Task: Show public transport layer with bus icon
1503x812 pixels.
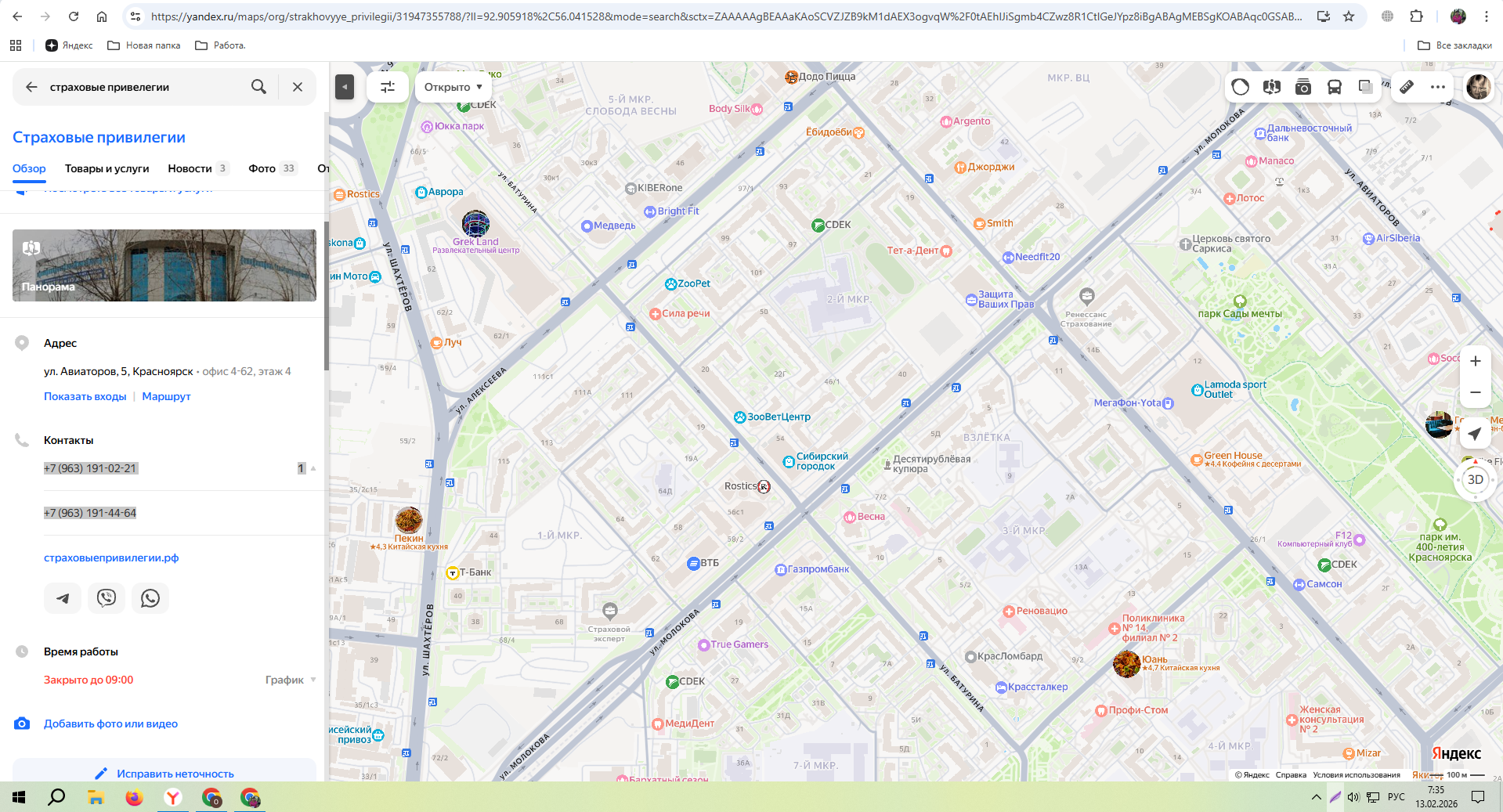Action: 1335,87
